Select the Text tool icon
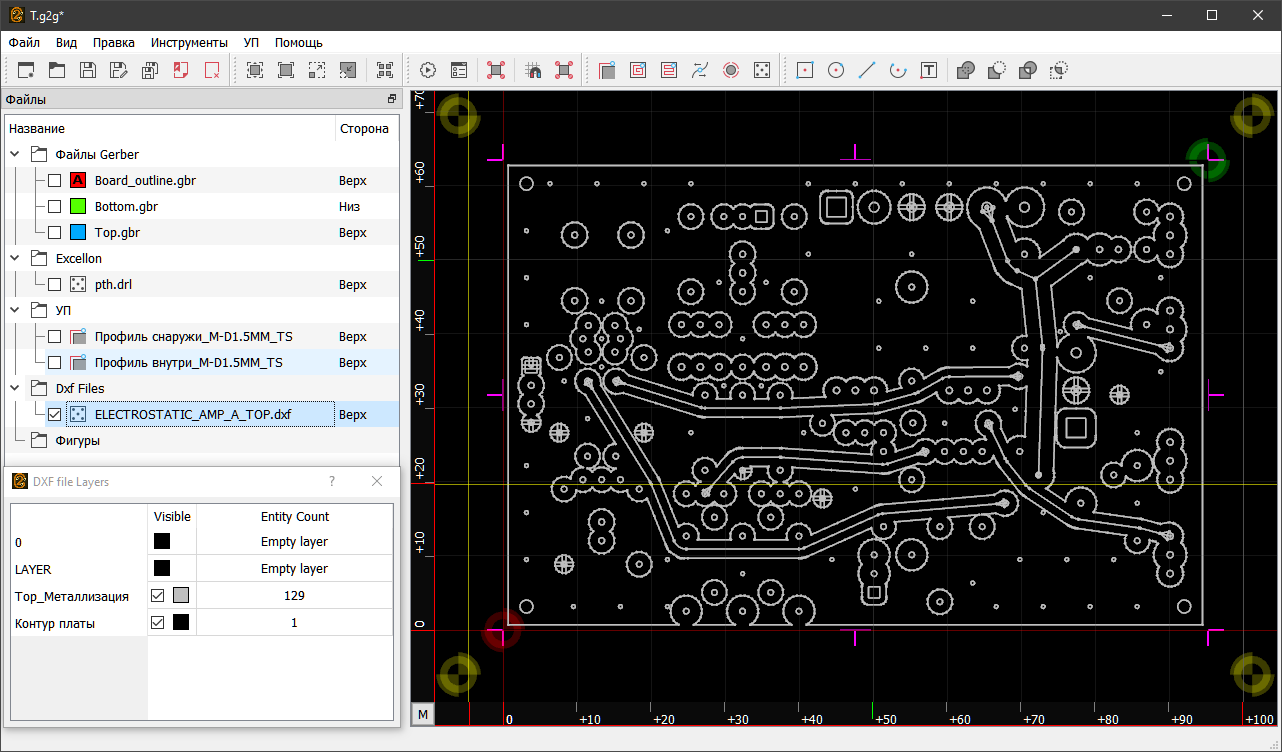This screenshot has height=752, width=1282. coord(929,70)
